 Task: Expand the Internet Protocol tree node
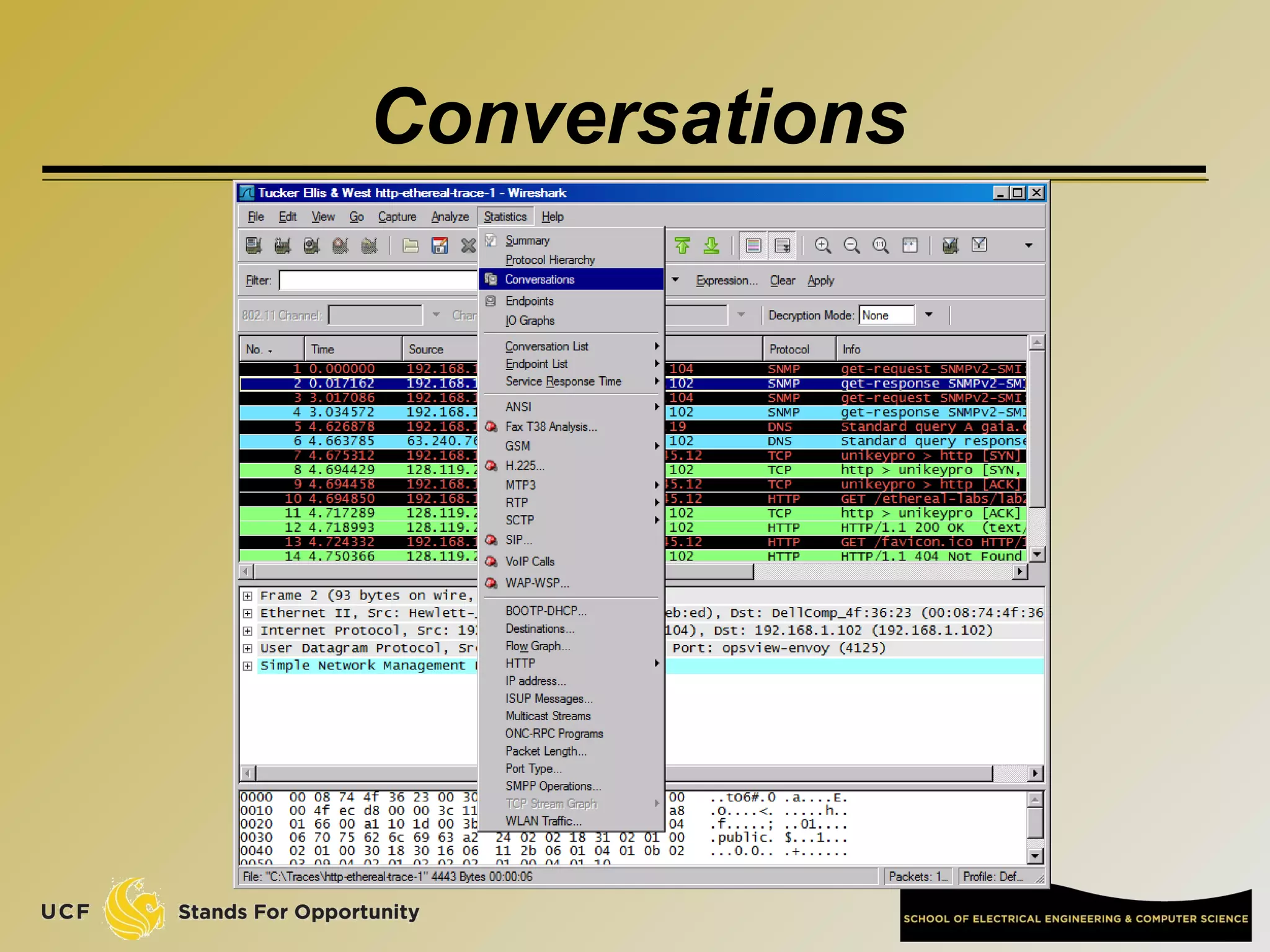(247, 631)
